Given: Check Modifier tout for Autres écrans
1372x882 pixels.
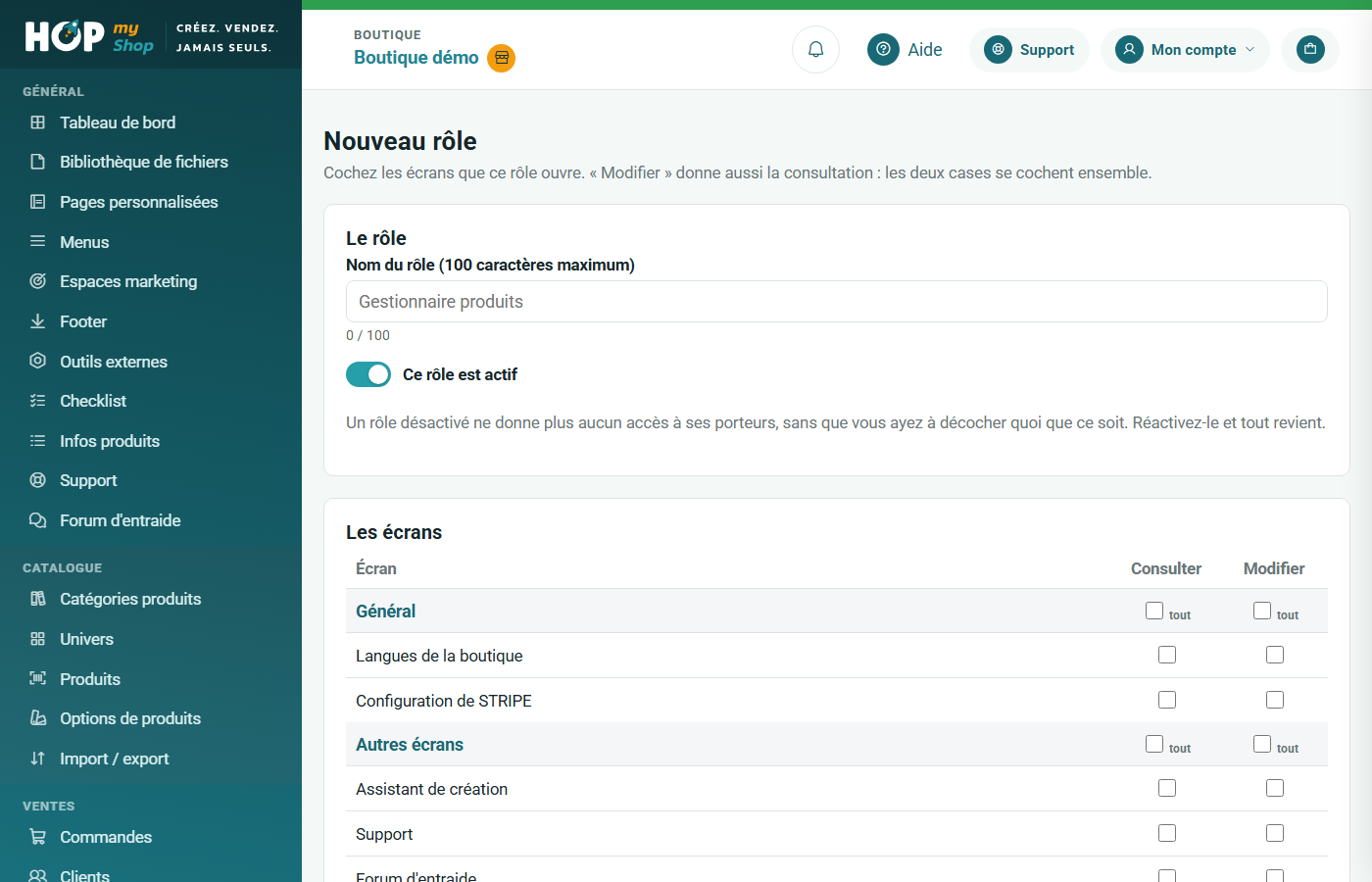Looking at the screenshot, I should (1262, 744).
